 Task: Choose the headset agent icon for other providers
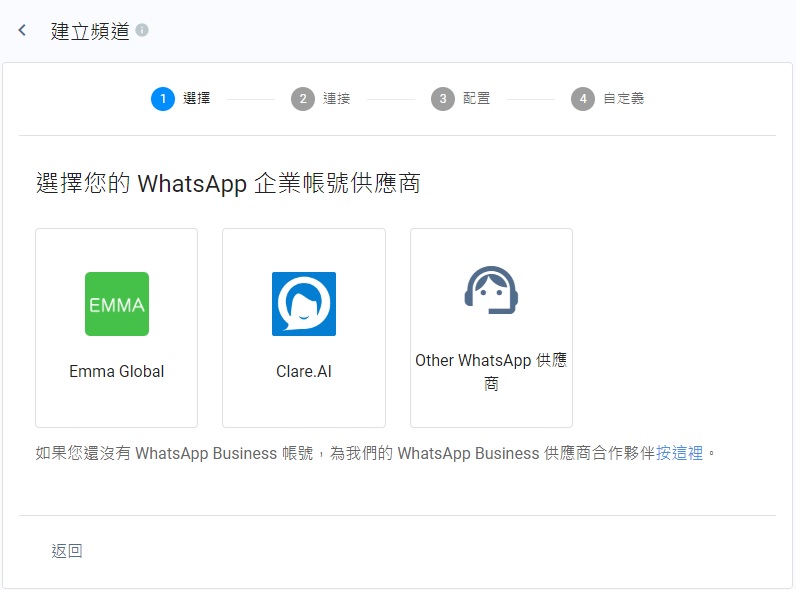[491, 290]
